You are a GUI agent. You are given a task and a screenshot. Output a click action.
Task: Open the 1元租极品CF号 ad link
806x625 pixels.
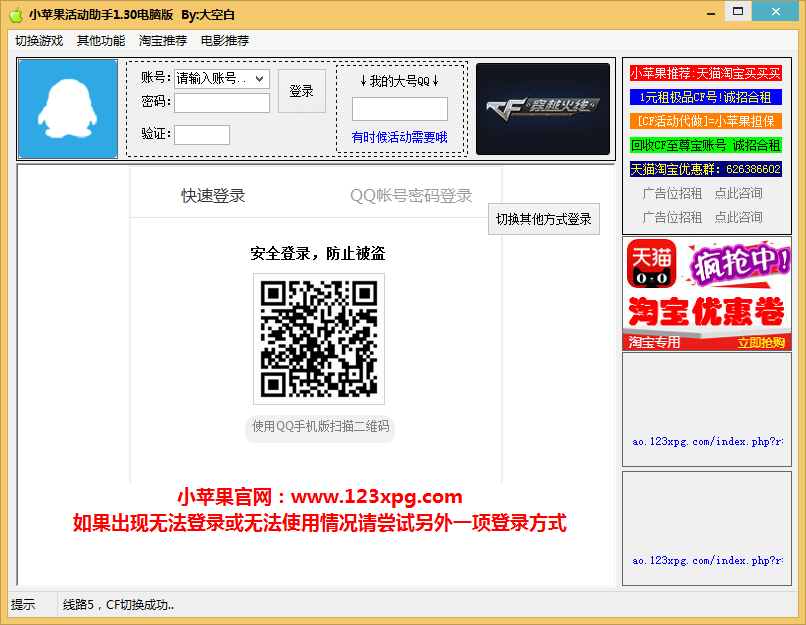(x=706, y=97)
